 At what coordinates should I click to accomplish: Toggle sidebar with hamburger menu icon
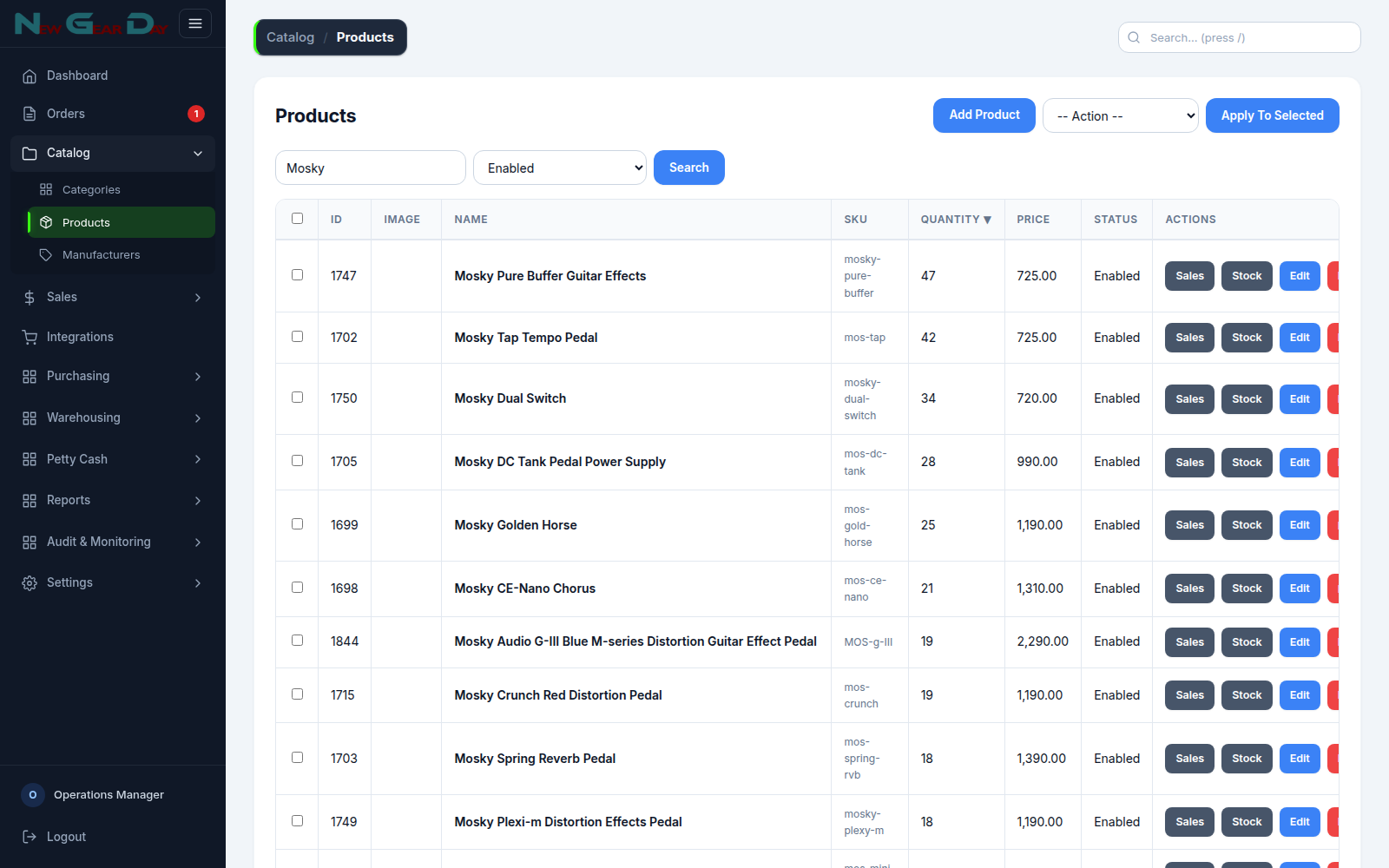tap(195, 23)
